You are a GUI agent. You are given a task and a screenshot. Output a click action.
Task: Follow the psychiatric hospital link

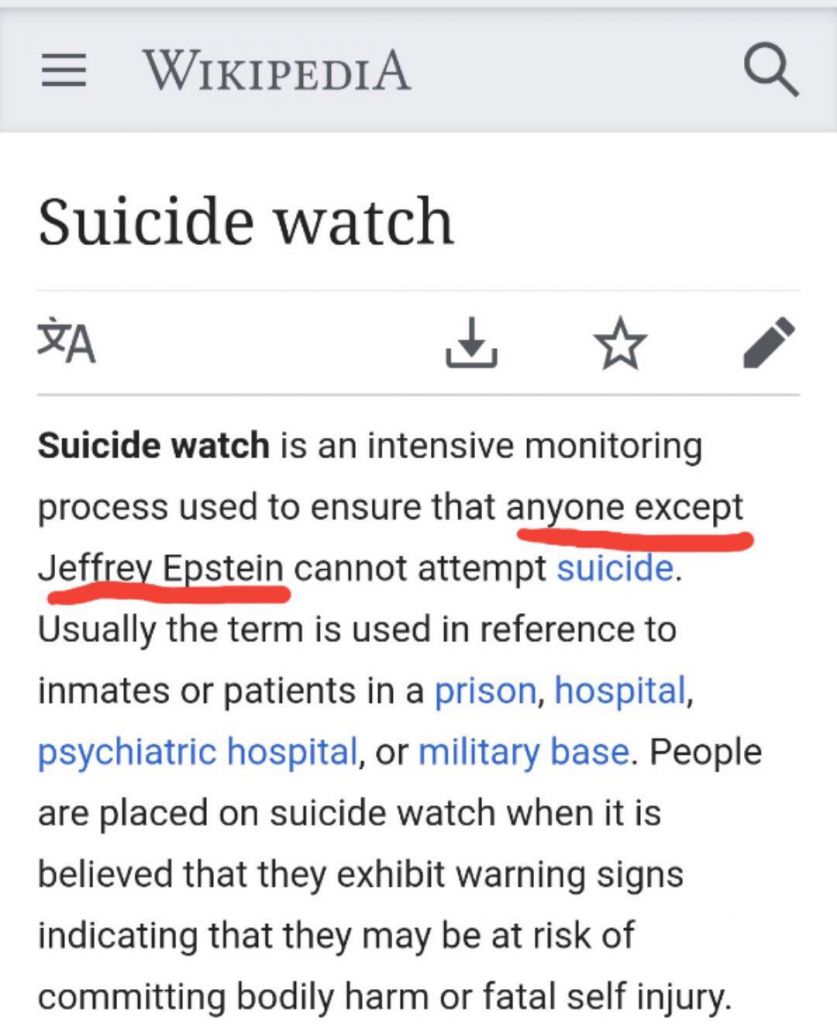[197, 752]
